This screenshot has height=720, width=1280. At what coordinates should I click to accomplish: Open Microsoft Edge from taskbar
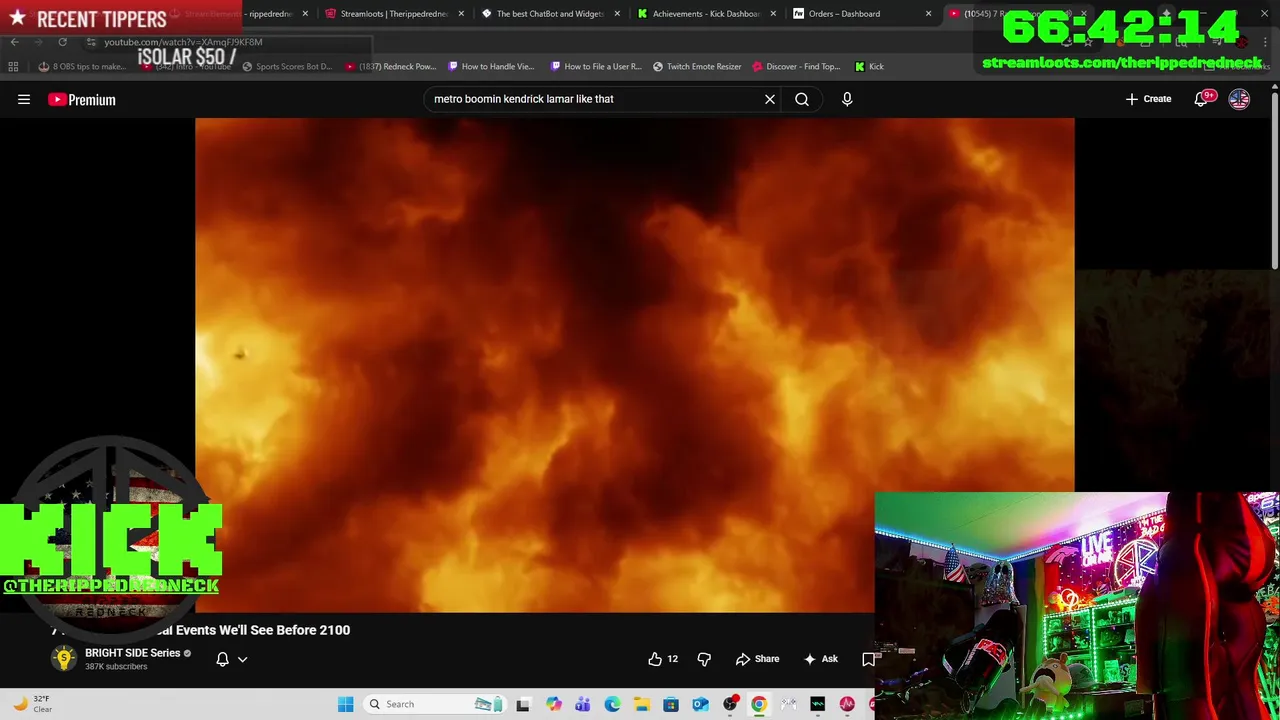pos(612,704)
